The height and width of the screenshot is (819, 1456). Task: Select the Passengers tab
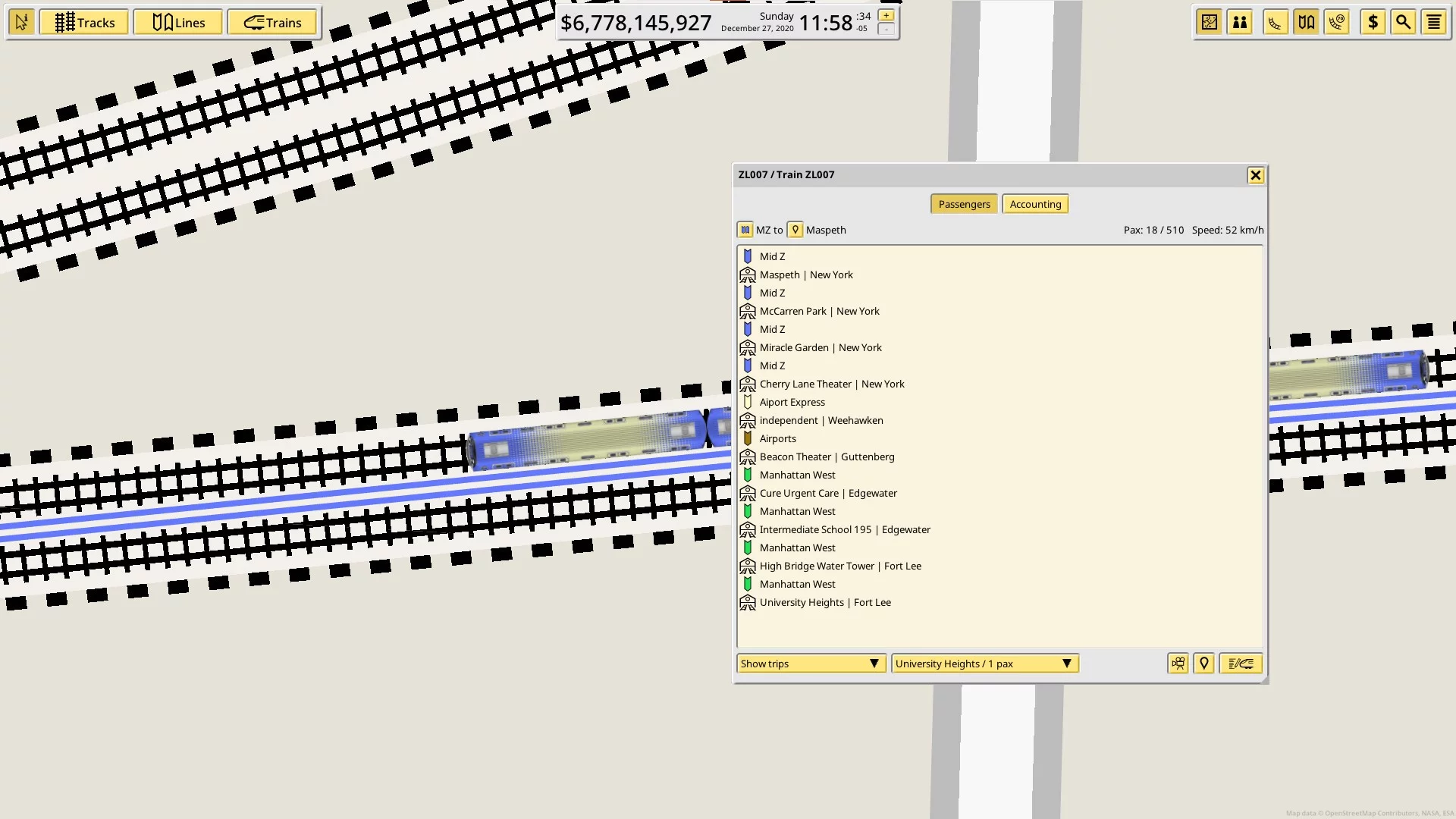click(964, 204)
